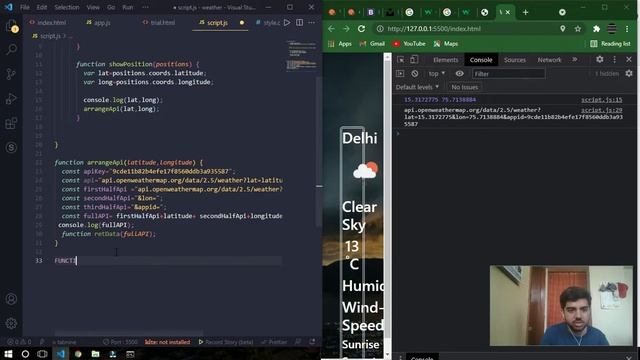The image size is (640, 360).
Task: Open the View menu in VS Code
Action: pyautogui.click(x=93, y=7)
